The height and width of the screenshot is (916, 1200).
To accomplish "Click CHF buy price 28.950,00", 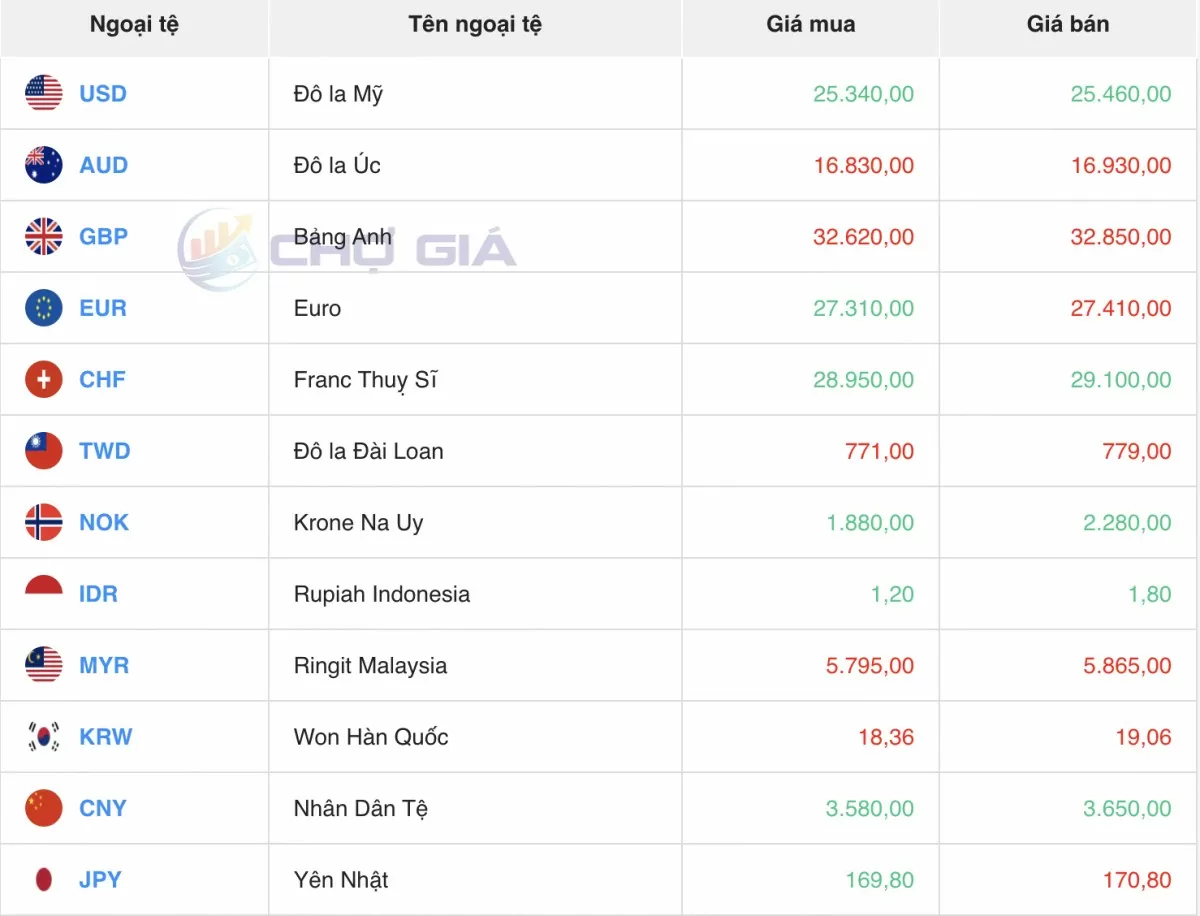I will coord(864,380).
